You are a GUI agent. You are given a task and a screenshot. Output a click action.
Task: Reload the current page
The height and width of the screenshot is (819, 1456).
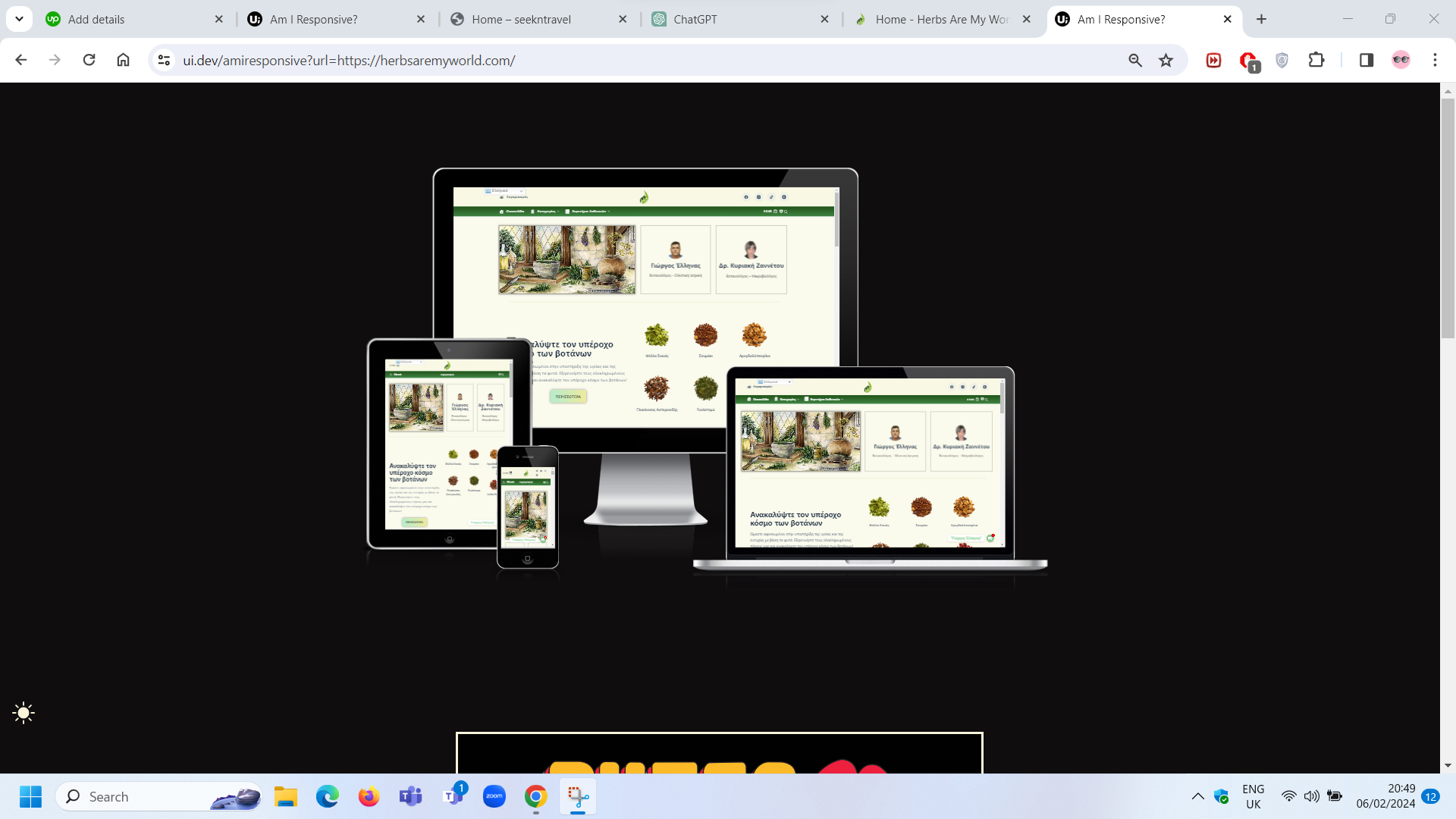[89, 61]
